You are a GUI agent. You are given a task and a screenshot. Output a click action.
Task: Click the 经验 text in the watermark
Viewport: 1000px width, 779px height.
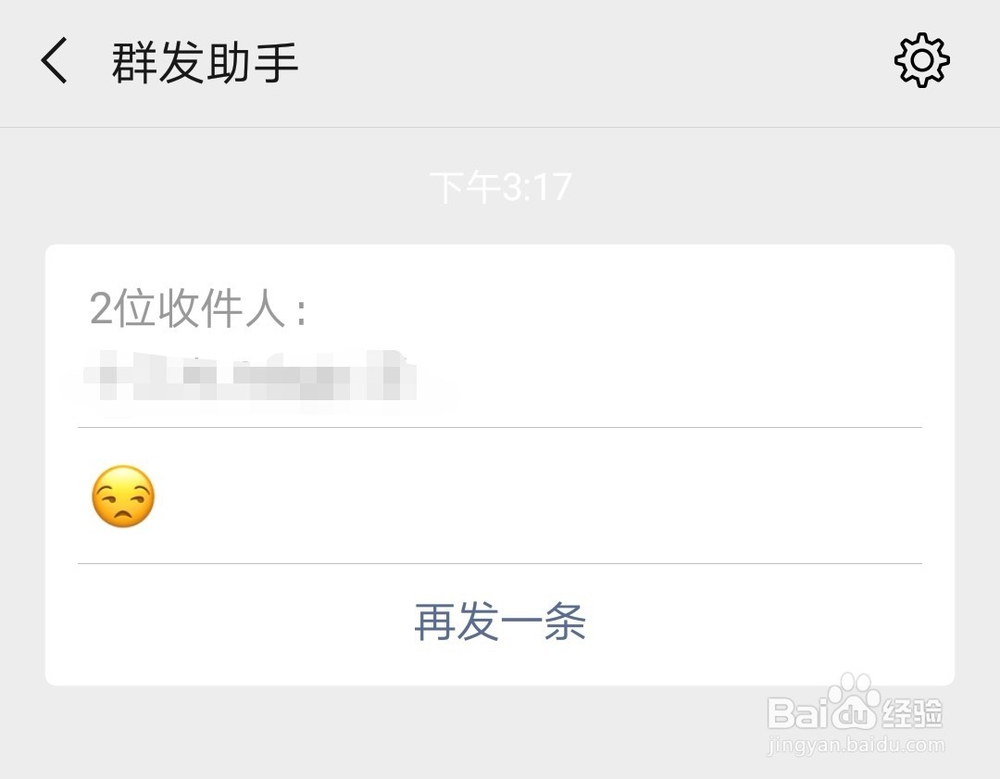[912, 713]
